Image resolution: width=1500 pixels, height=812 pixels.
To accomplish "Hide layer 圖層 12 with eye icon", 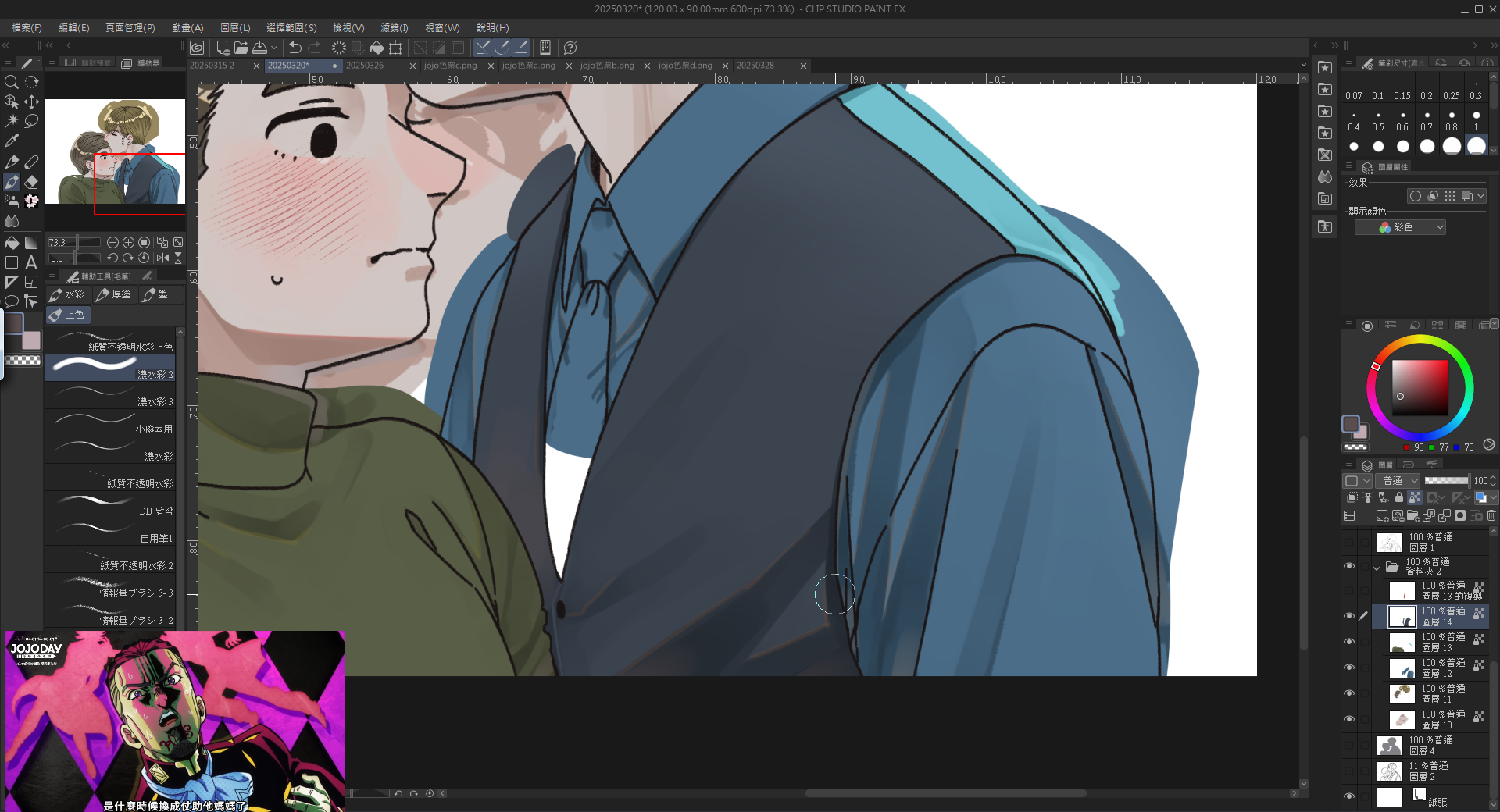I will pos(1349,668).
